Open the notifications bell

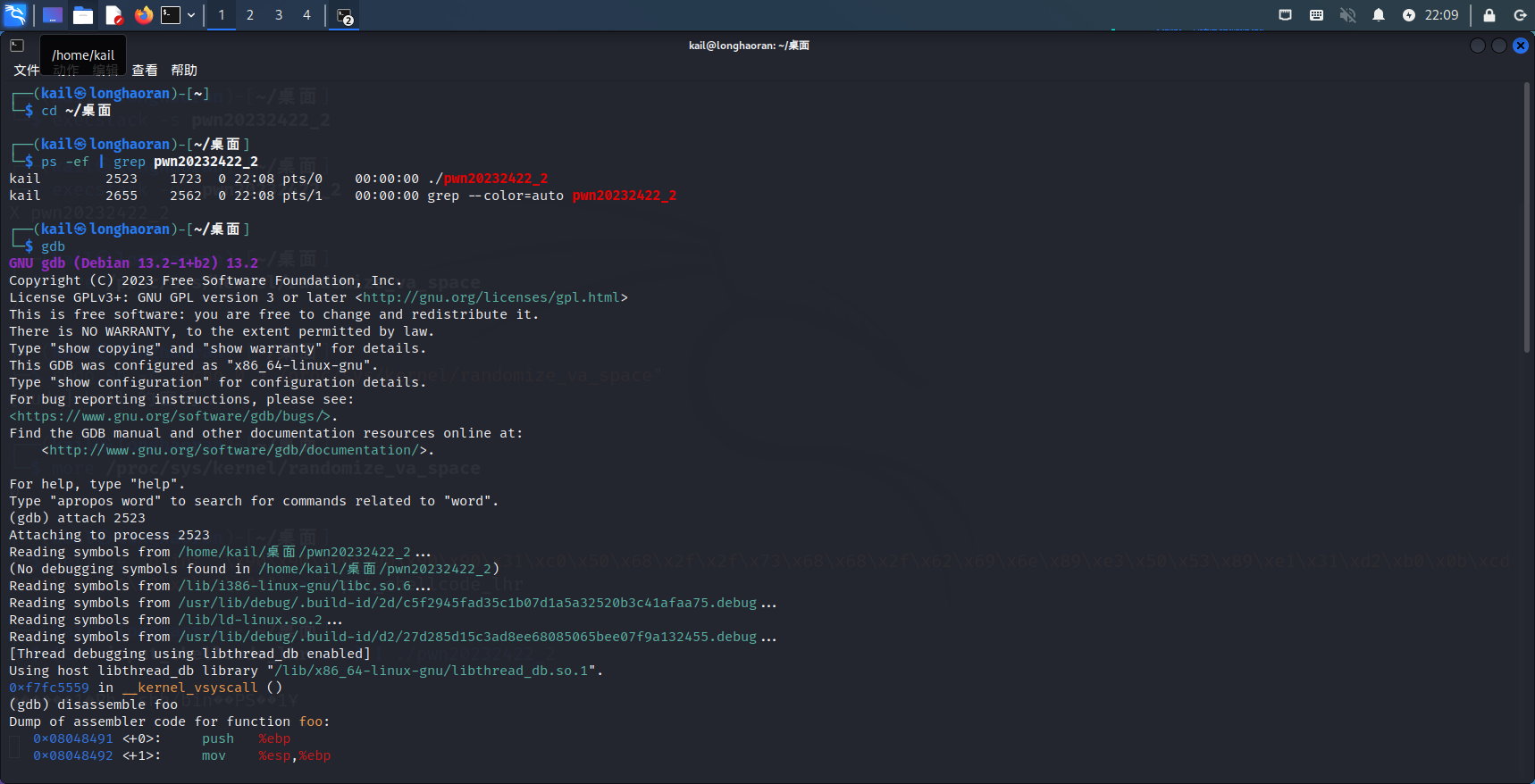click(1379, 15)
